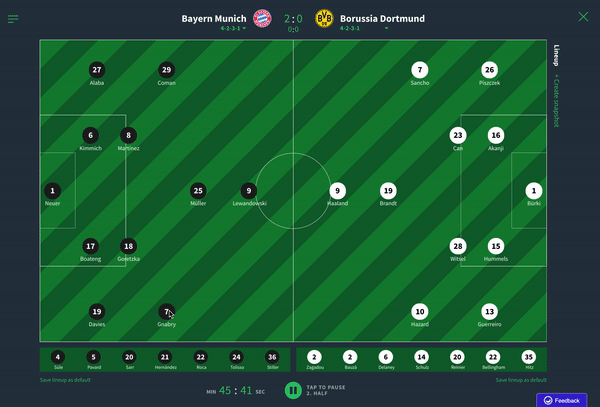Close the lineup view with X

click(583, 17)
